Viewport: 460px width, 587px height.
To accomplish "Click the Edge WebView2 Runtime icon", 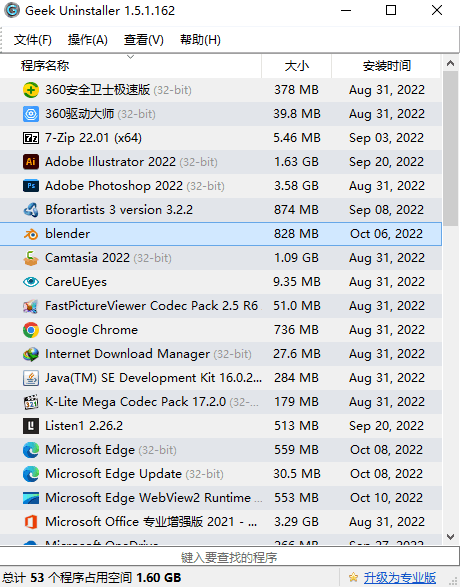I will [31, 498].
